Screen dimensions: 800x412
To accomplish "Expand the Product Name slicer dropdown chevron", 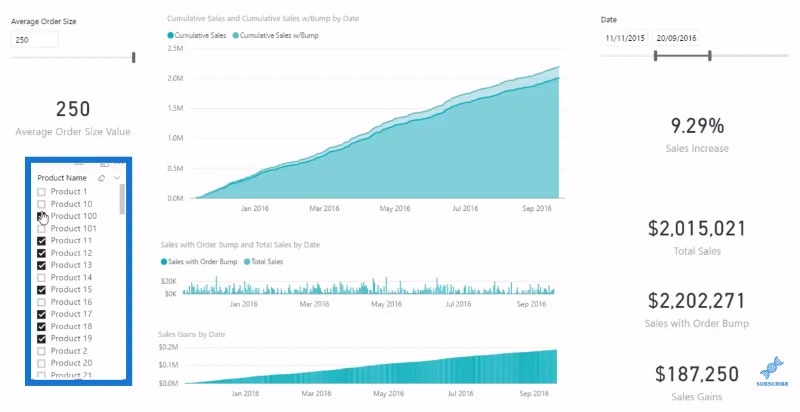I will (117, 178).
